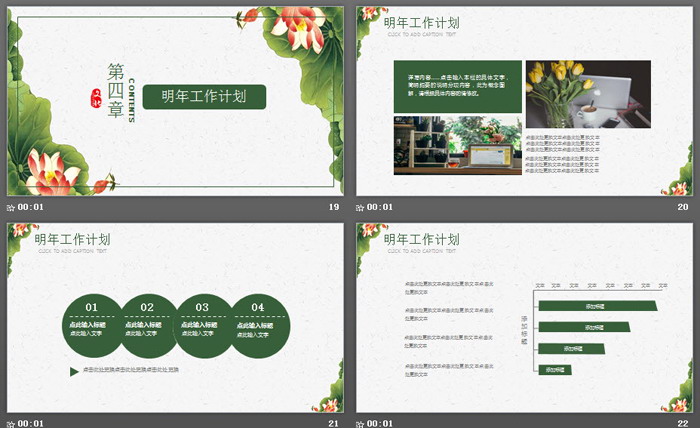Click the transition star icon under slide 19
This screenshot has width=700, height=428.
click(11, 208)
